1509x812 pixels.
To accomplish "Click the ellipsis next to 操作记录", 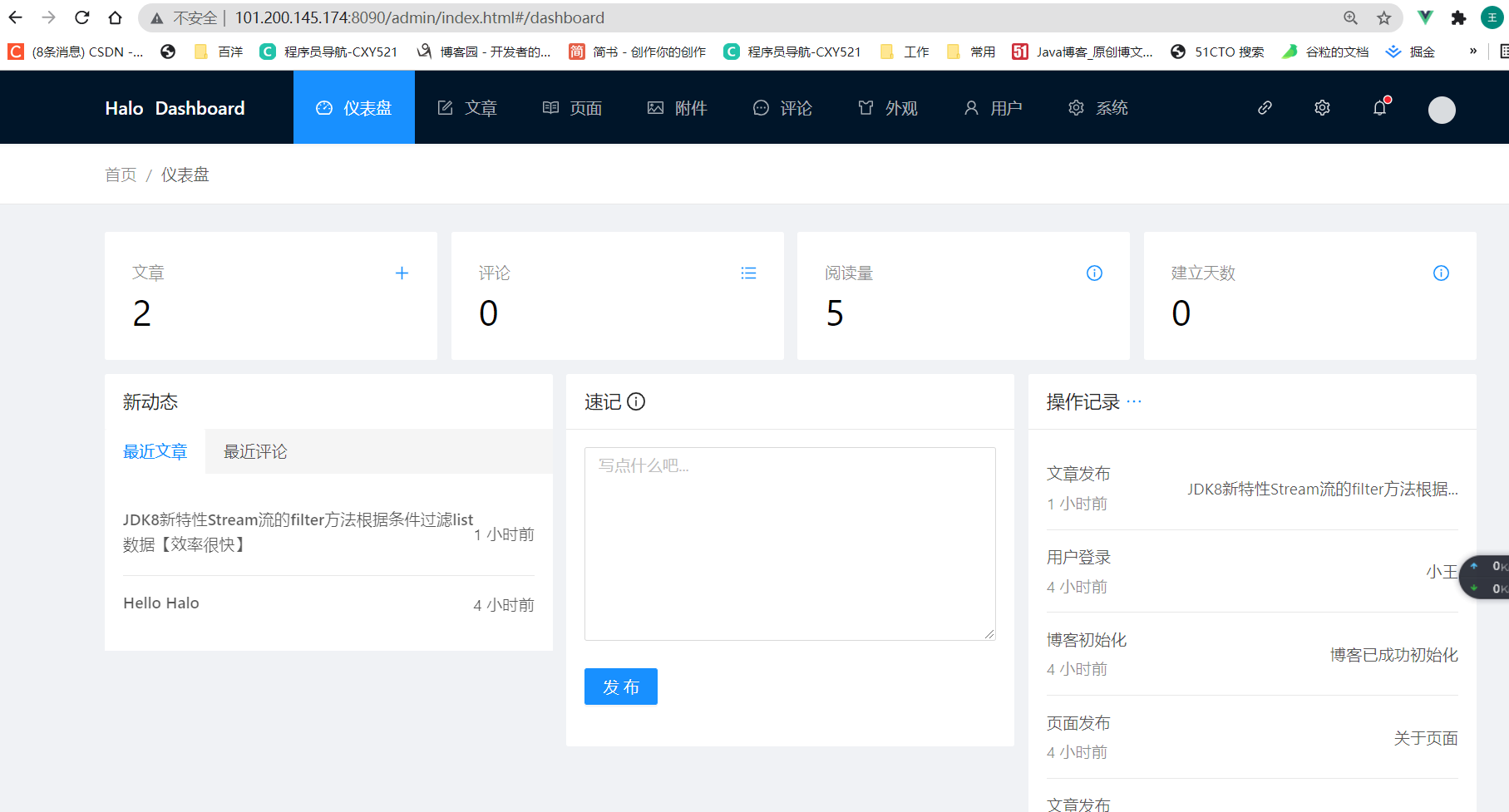I will point(1134,401).
